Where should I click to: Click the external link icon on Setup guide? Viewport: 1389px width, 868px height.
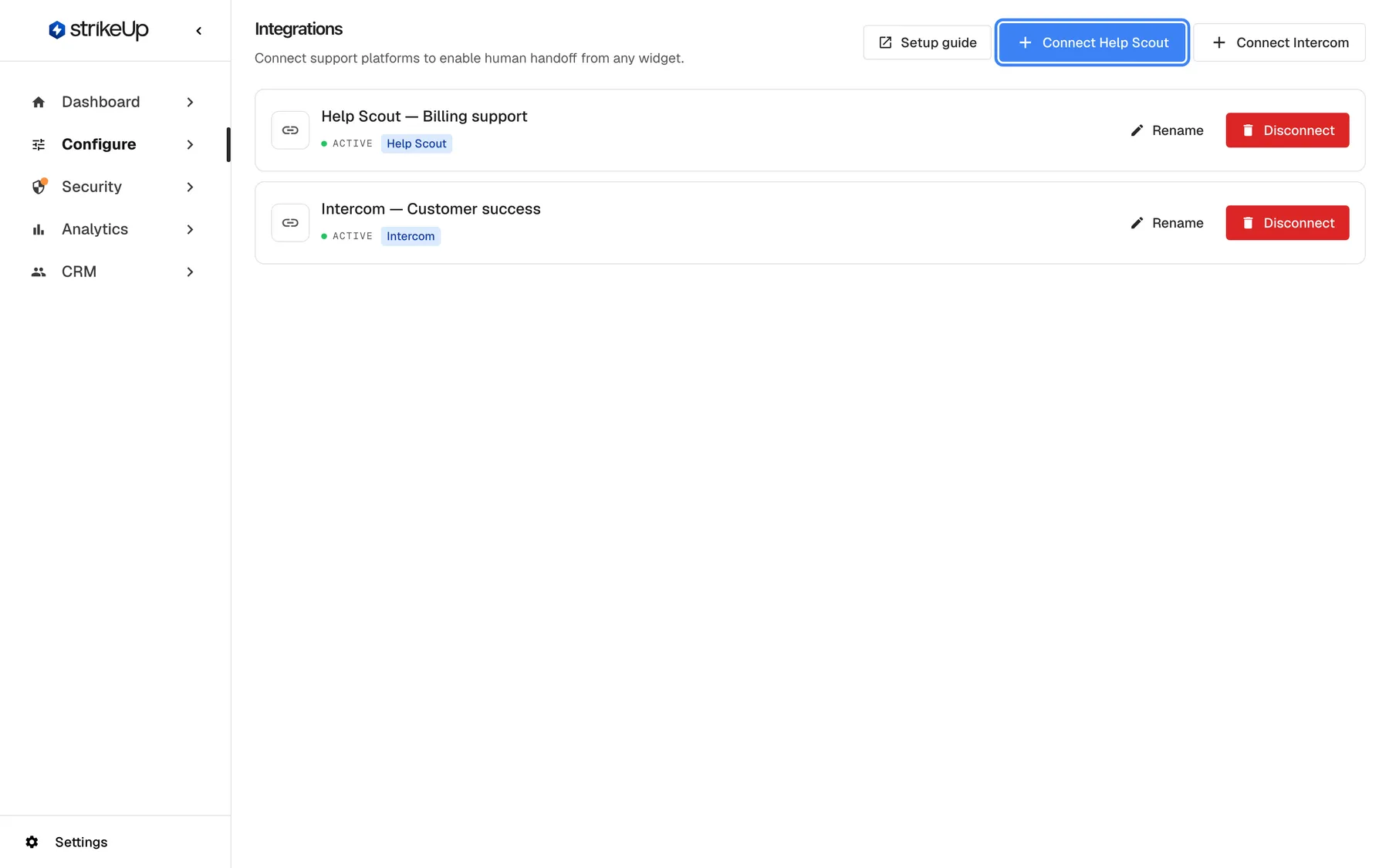pyautogui.click(x=885, y=42)
